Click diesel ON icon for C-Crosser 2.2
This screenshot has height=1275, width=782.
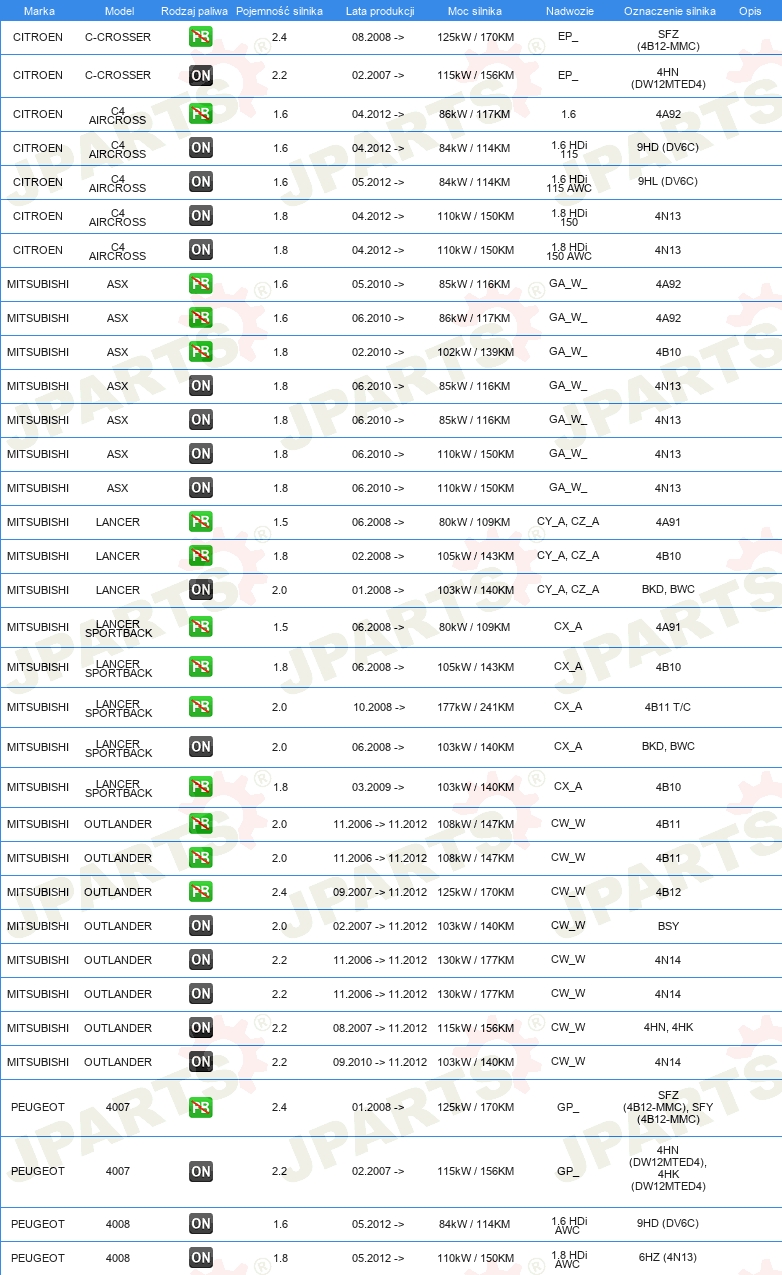click(201, 75)
